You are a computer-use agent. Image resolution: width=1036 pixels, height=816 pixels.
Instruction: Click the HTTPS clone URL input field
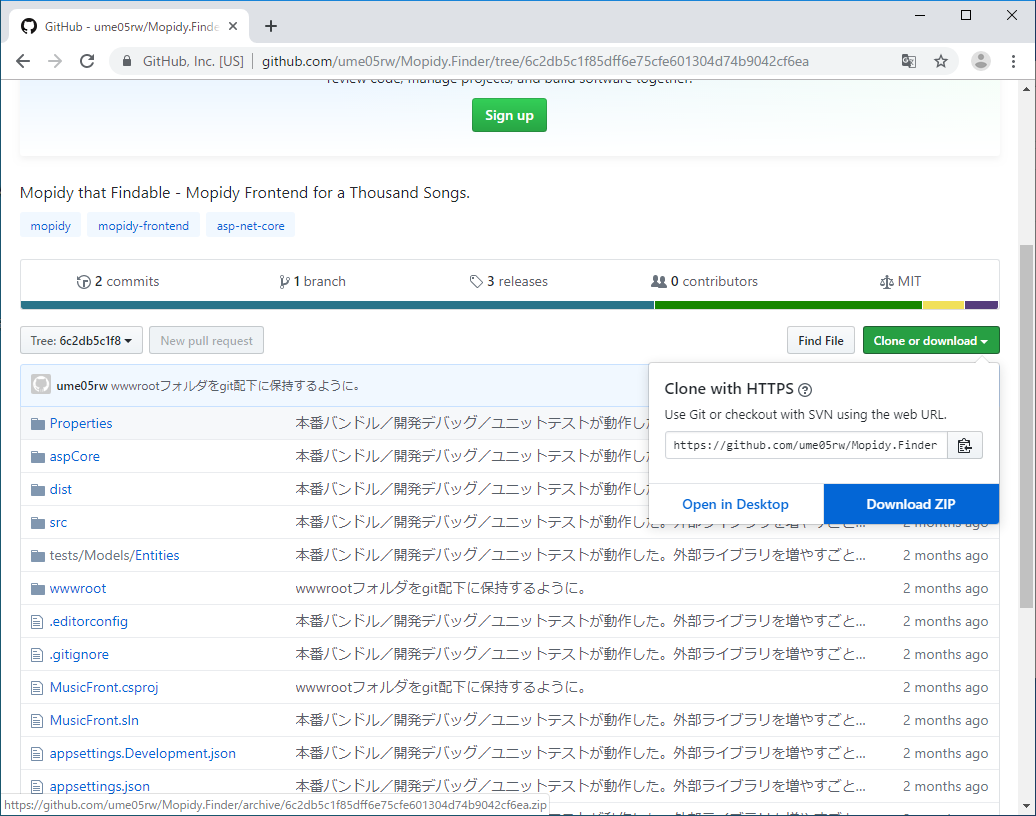point(805,445)
